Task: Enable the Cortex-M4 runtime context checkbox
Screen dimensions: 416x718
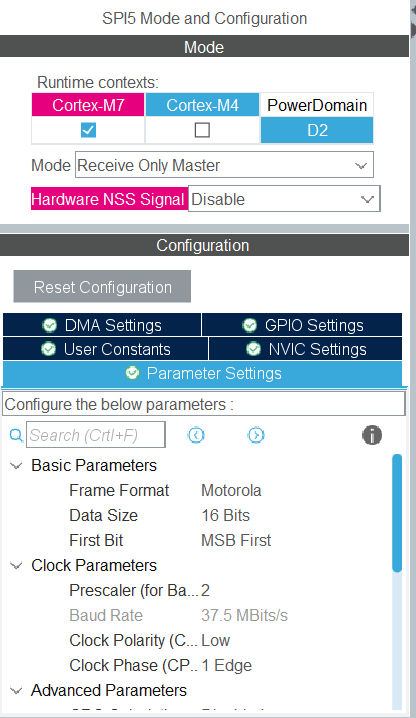Action: (x=202, y=130)
